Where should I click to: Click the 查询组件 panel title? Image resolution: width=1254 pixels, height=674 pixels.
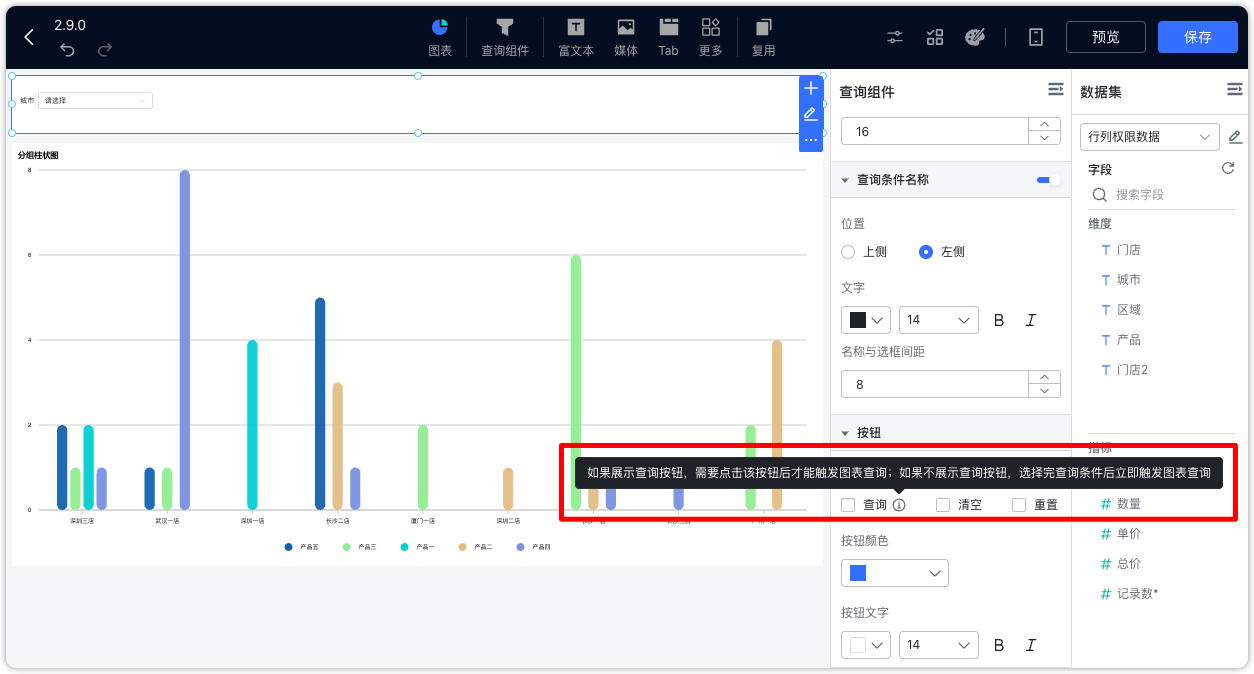[x=867, y=90]
